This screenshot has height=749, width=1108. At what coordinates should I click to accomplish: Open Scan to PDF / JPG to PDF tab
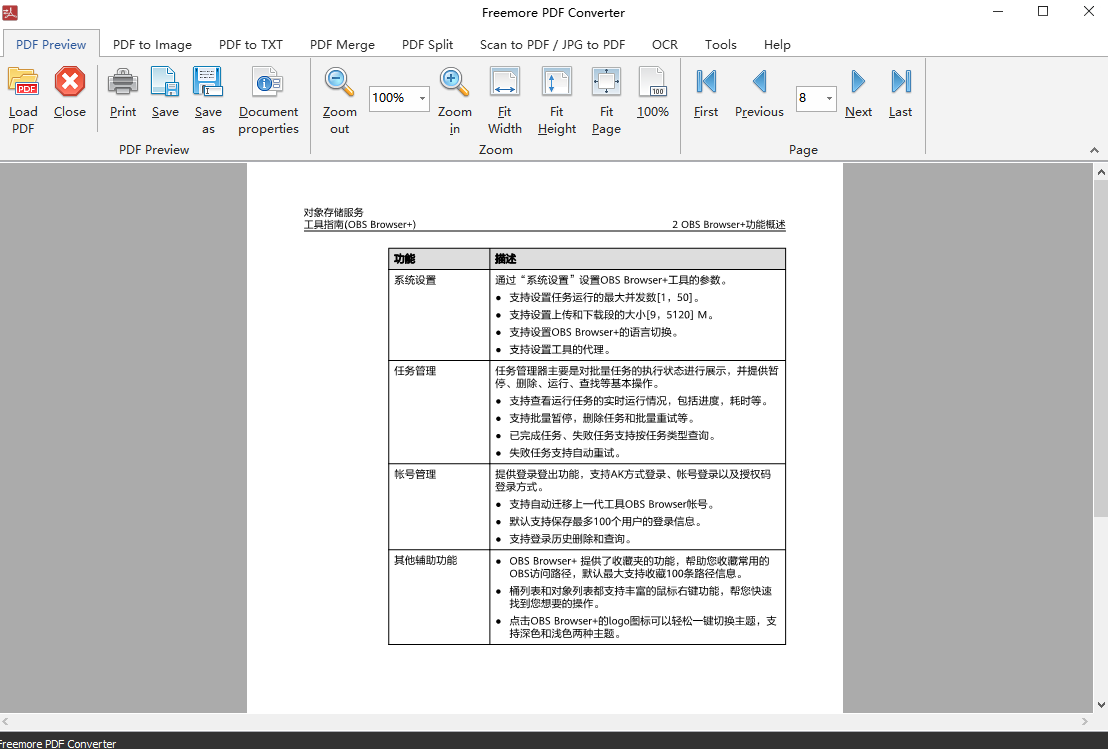tap(553, 45)
